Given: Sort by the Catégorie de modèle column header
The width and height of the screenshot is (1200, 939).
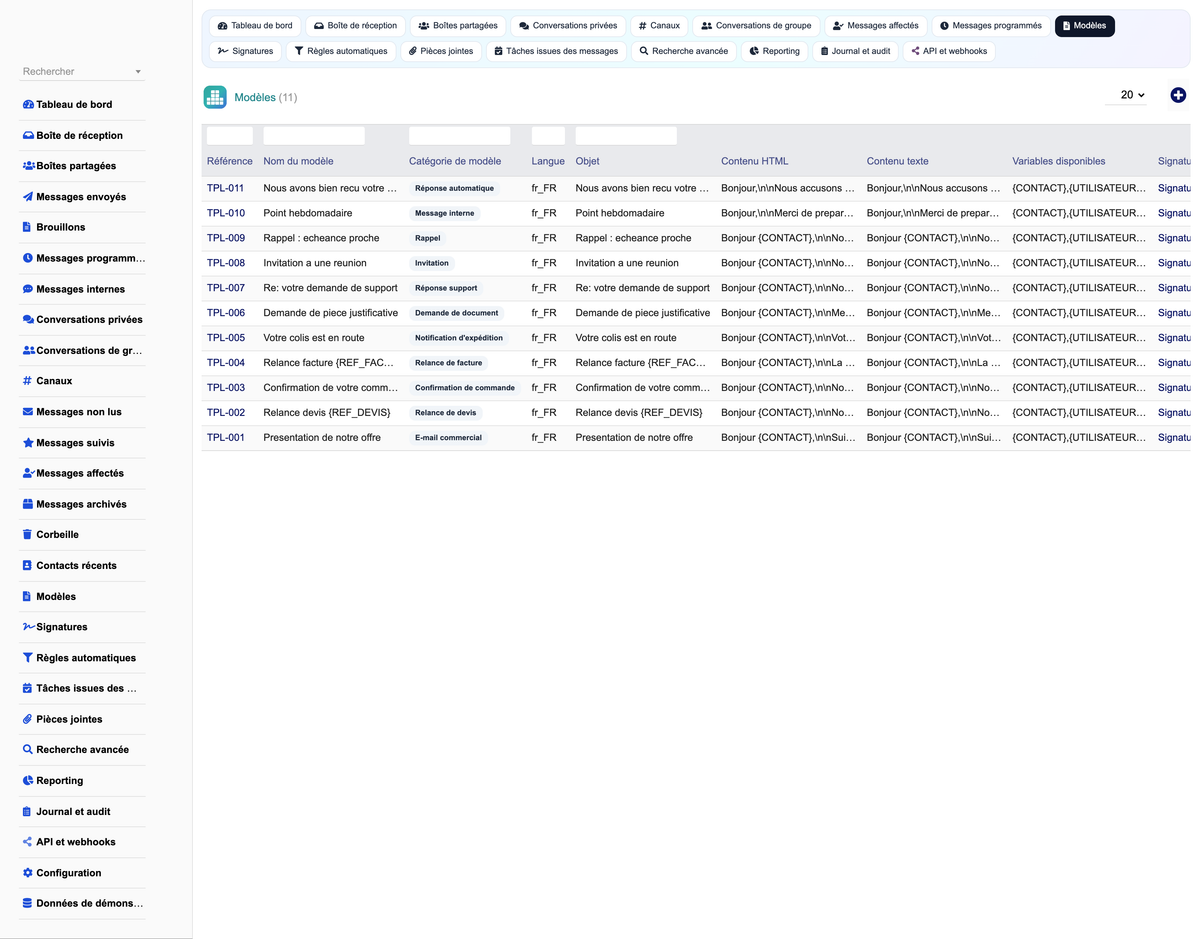Looking at the screenshot, I should click(x=455, y=161).
